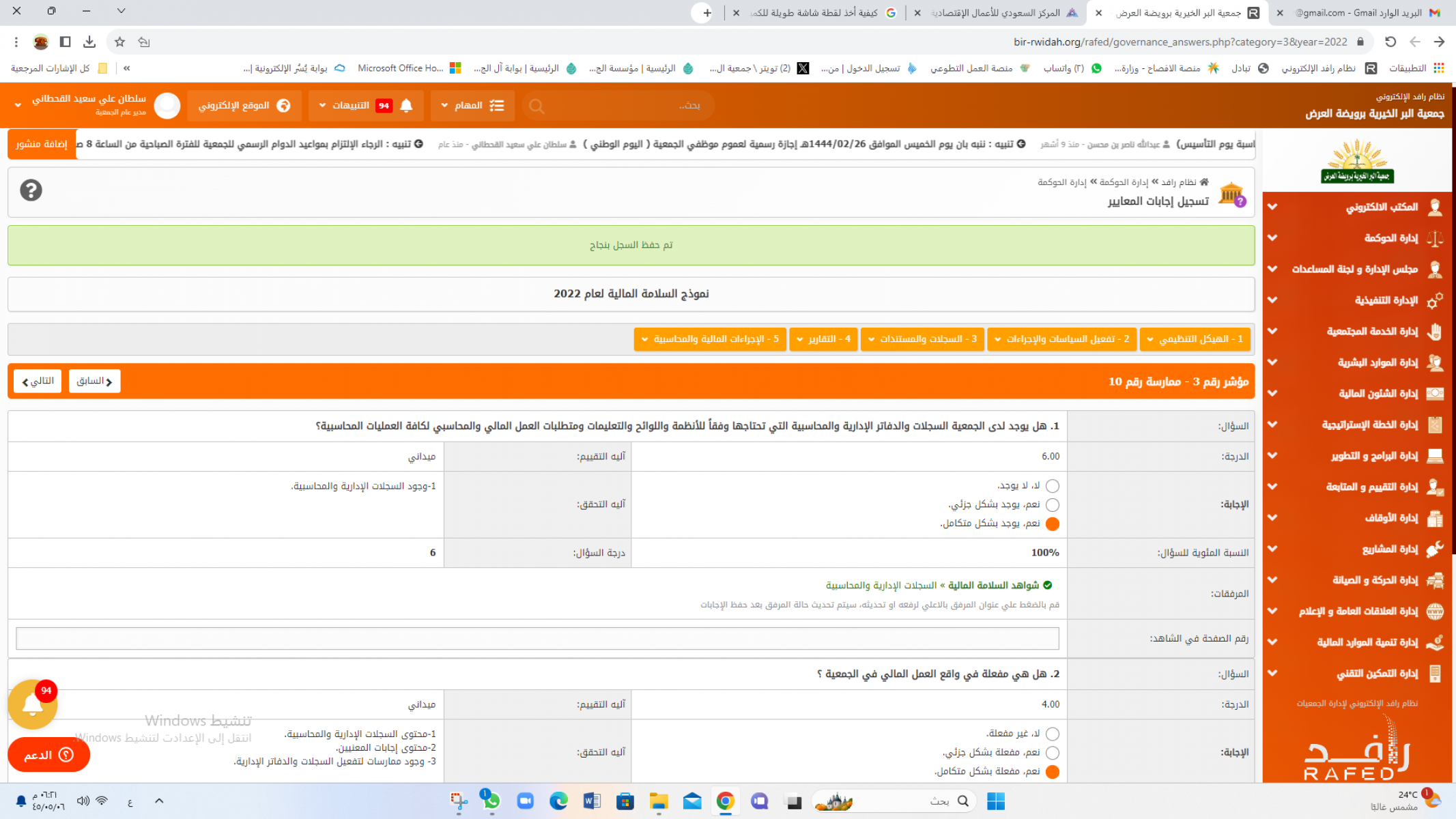This screenshot has width=1456, height=819.
Task: Click the floating orange bell notification badge
Action: tap(32, 704)
